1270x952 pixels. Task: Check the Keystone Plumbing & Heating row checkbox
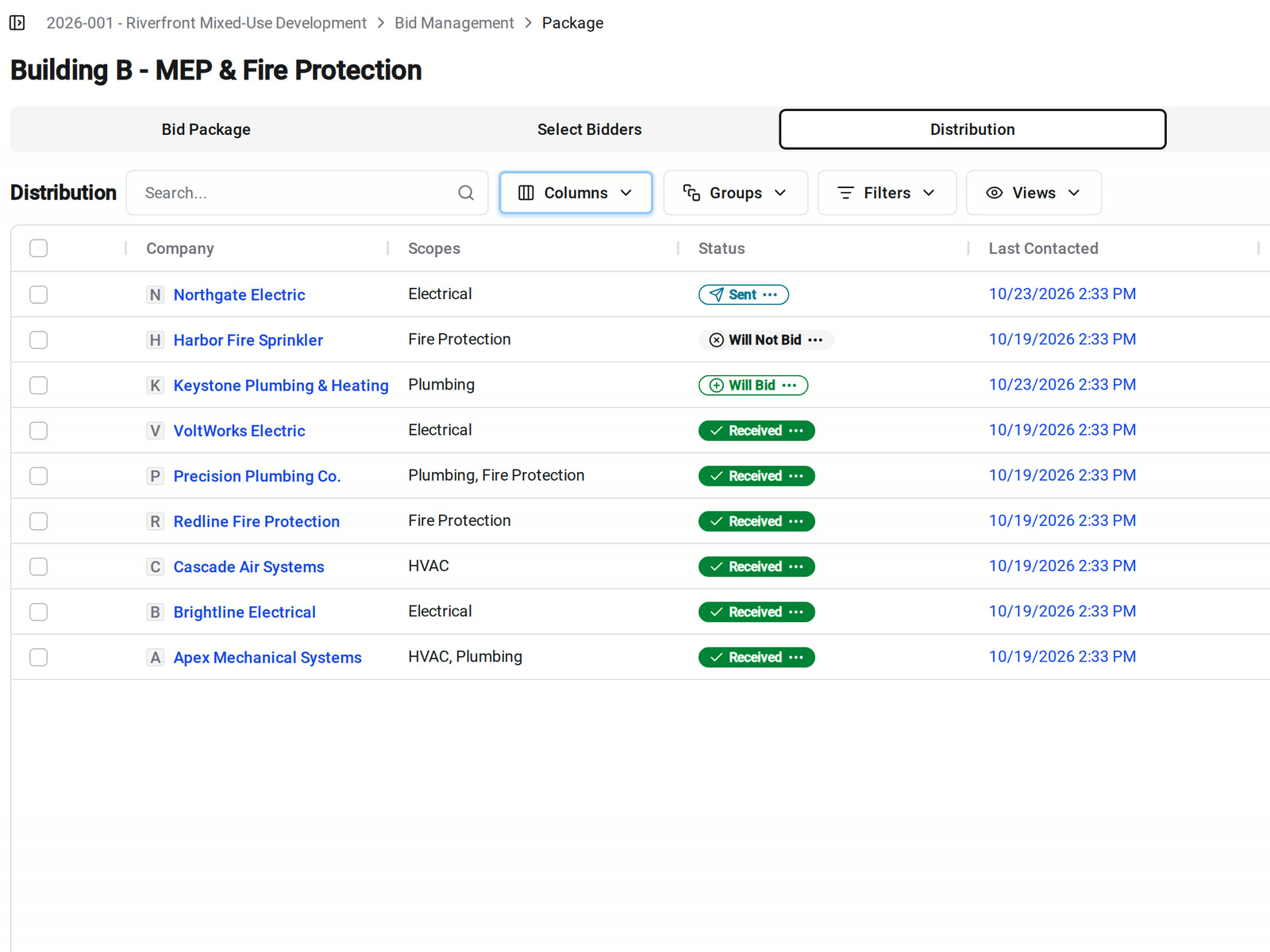pos(39,386)
